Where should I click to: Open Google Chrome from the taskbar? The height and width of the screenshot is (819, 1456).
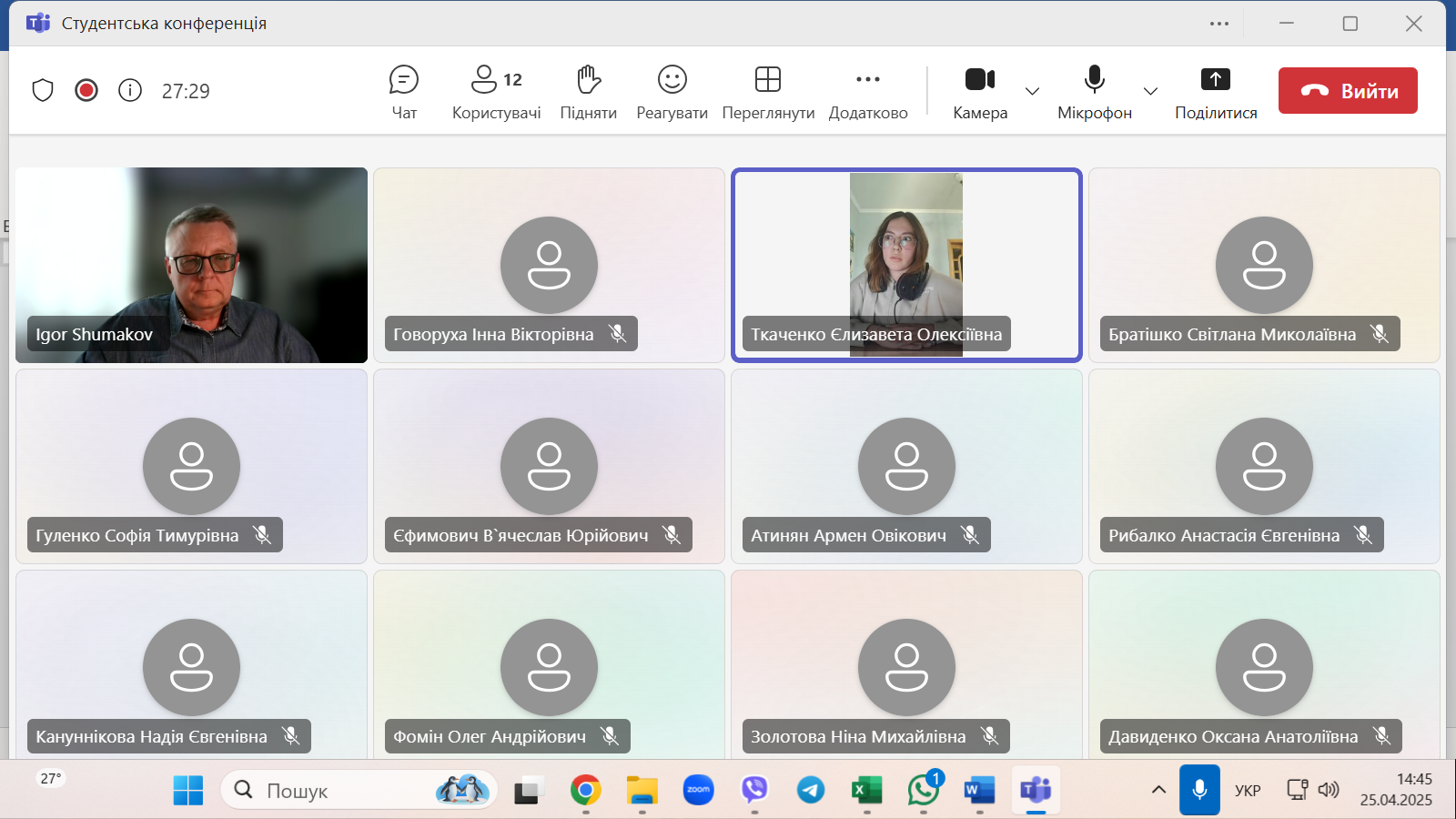coord(585,790)
